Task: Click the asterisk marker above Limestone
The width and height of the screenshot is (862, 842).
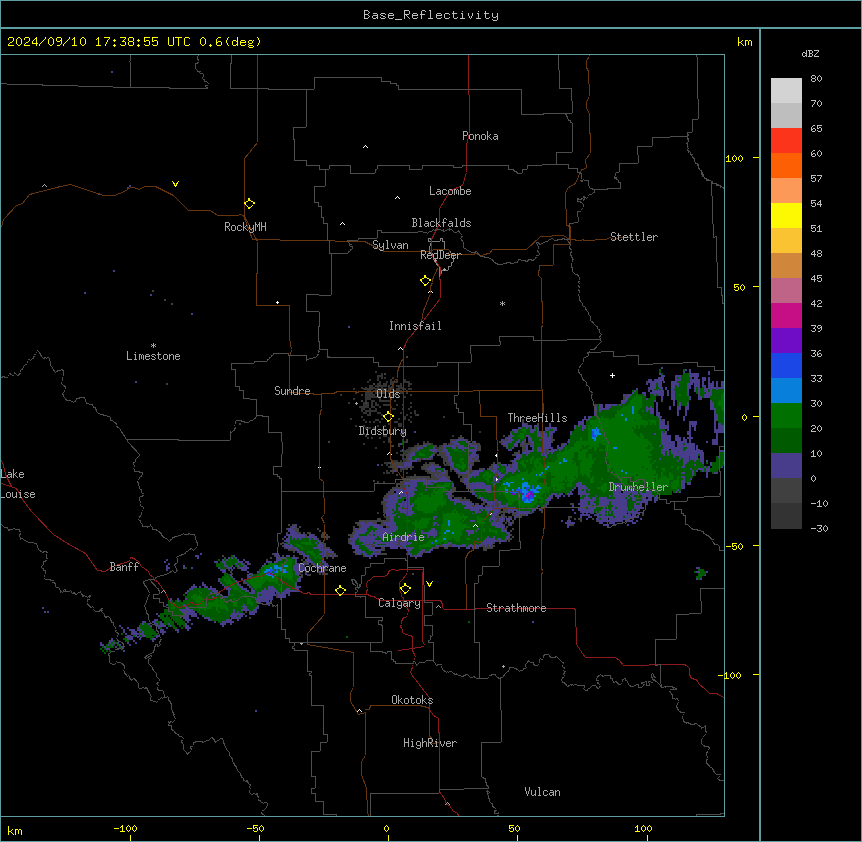Action: [153, 346]
